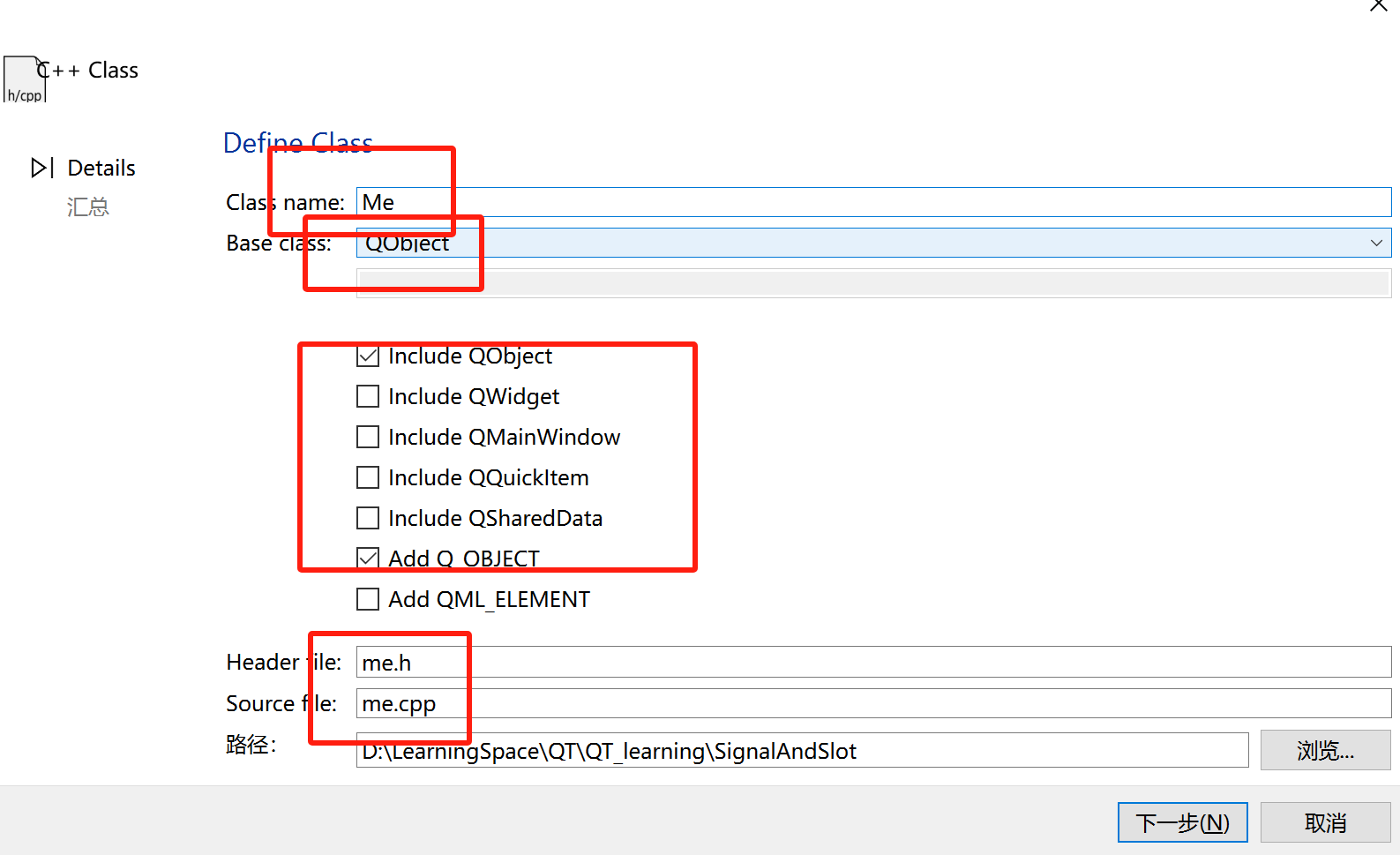Click the Class name: label

point(285,202)
